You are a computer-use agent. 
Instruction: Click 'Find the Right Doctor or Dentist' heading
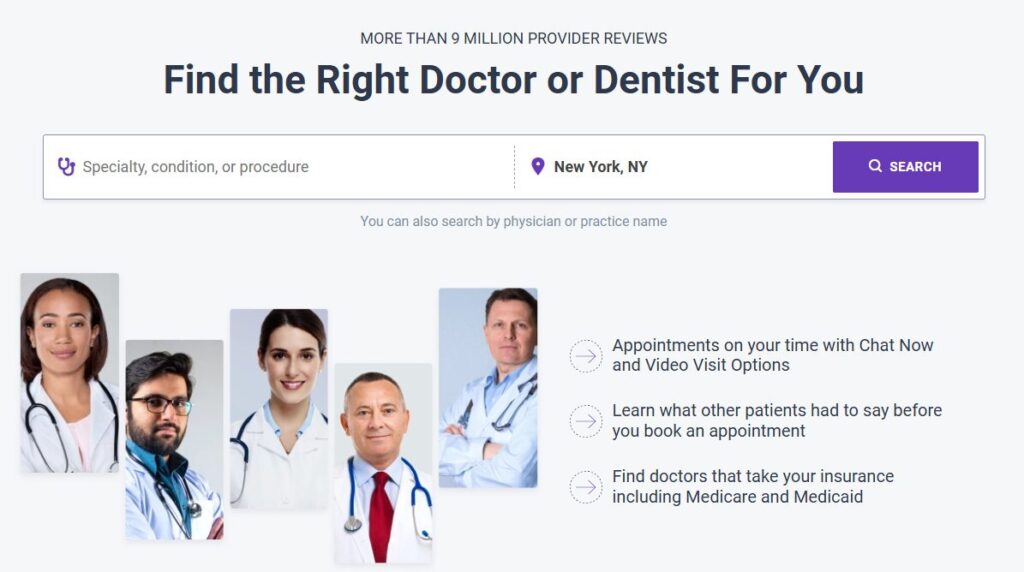tap(513, 80)
